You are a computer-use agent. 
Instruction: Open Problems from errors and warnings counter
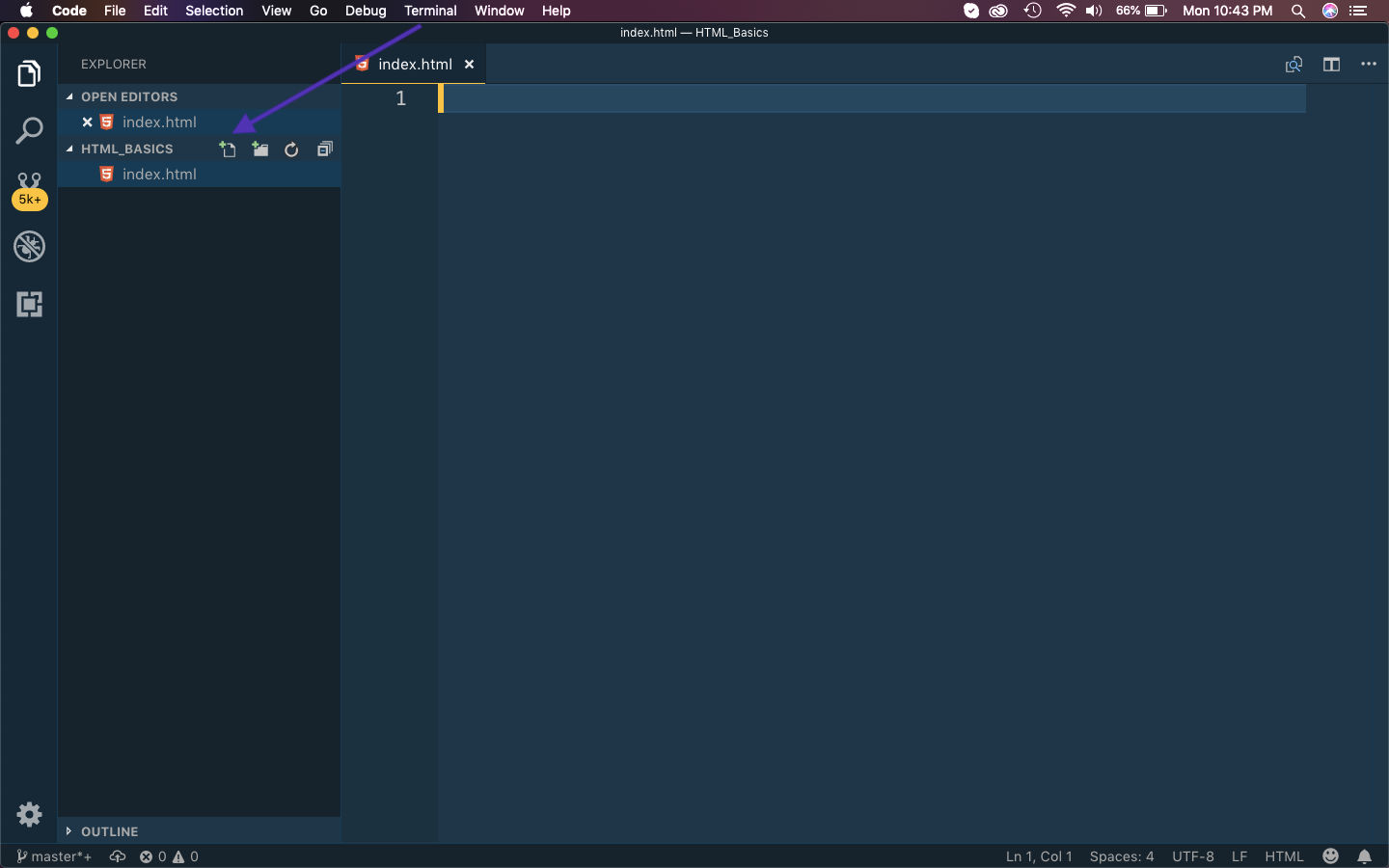coord(169,856)
